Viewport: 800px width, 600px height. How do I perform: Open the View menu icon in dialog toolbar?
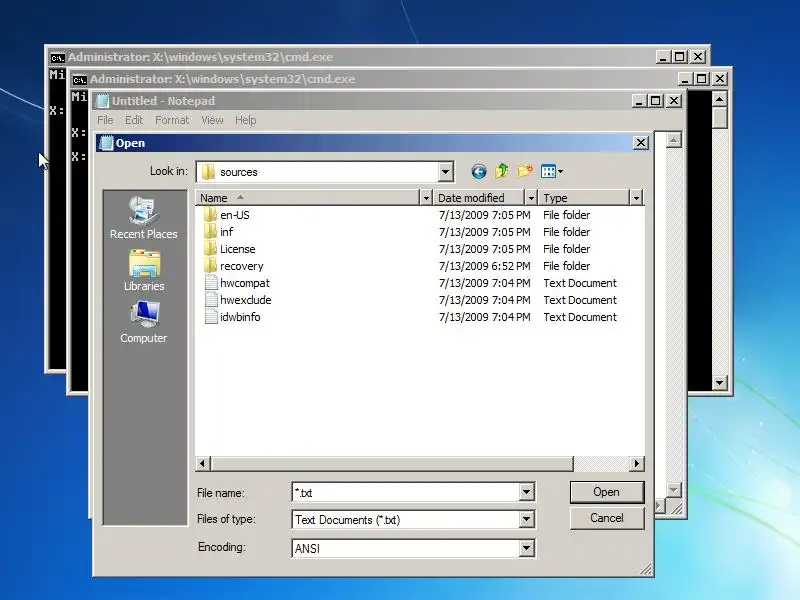click(x=552, y=171)
